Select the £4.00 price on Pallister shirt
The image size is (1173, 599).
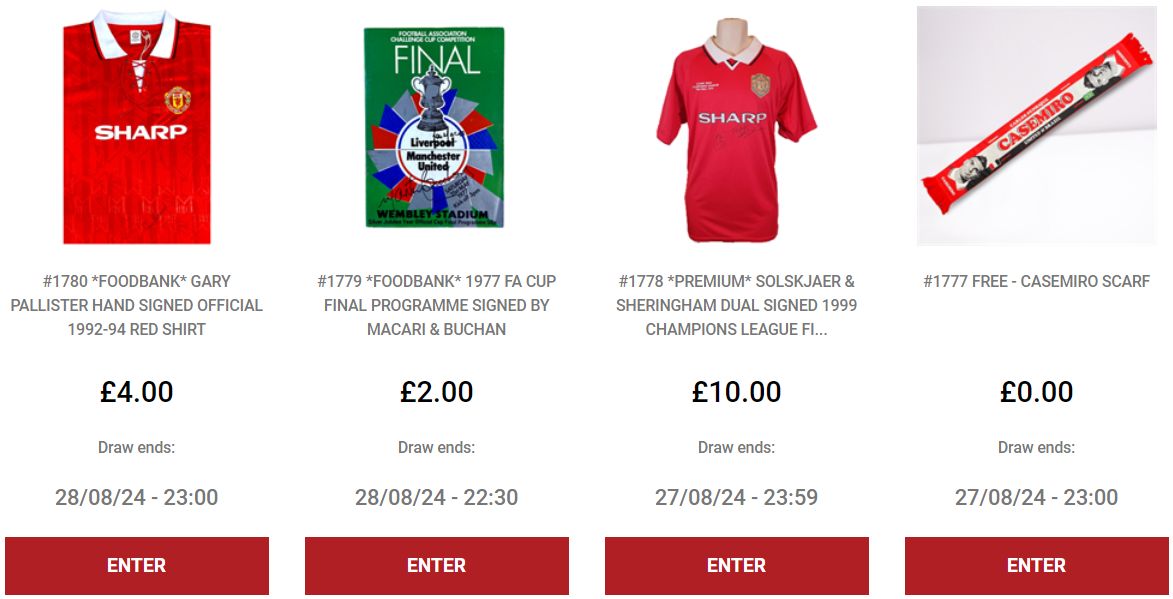click(137, 392)
